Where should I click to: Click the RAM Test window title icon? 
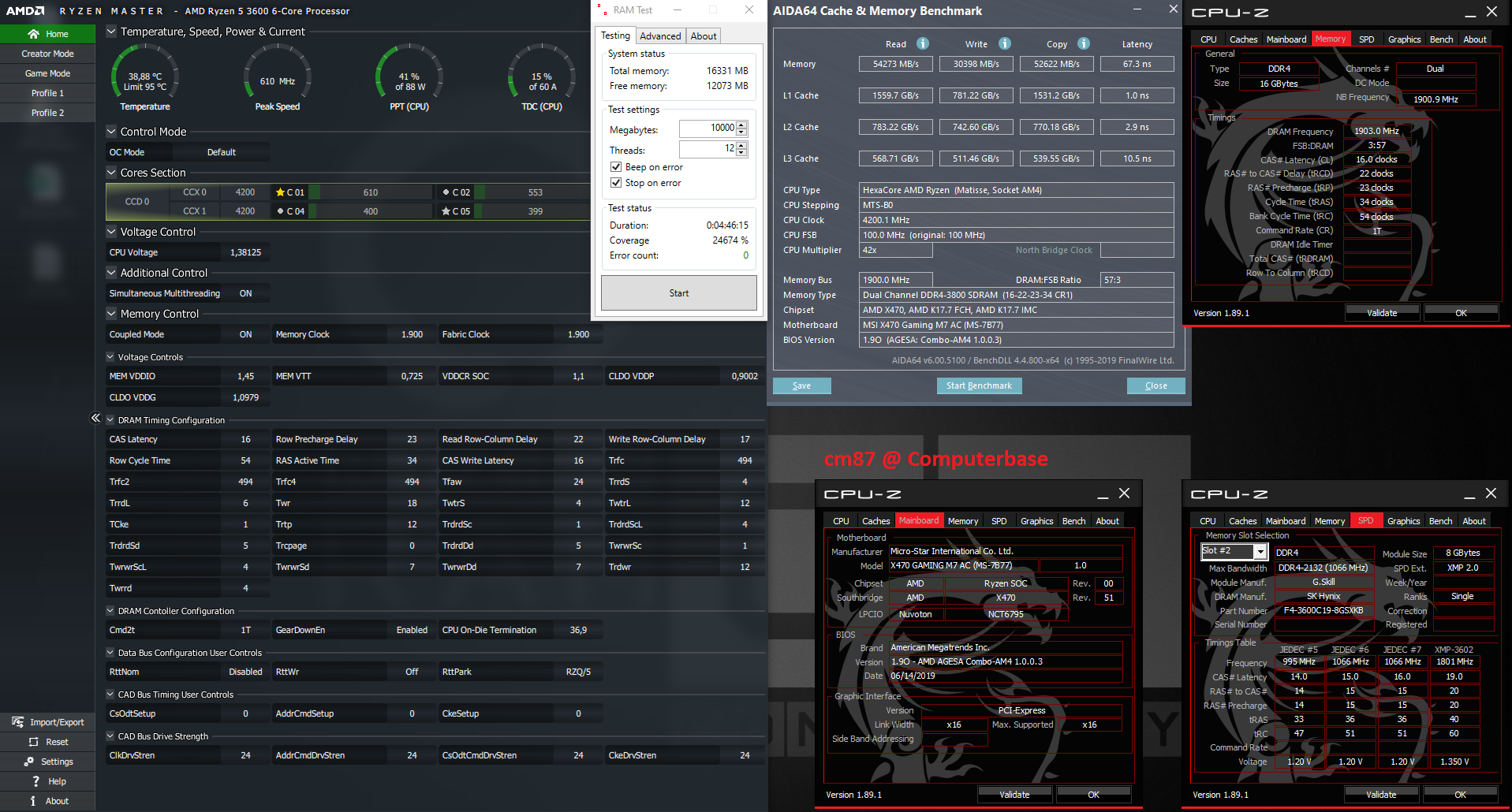click(603, 10)
